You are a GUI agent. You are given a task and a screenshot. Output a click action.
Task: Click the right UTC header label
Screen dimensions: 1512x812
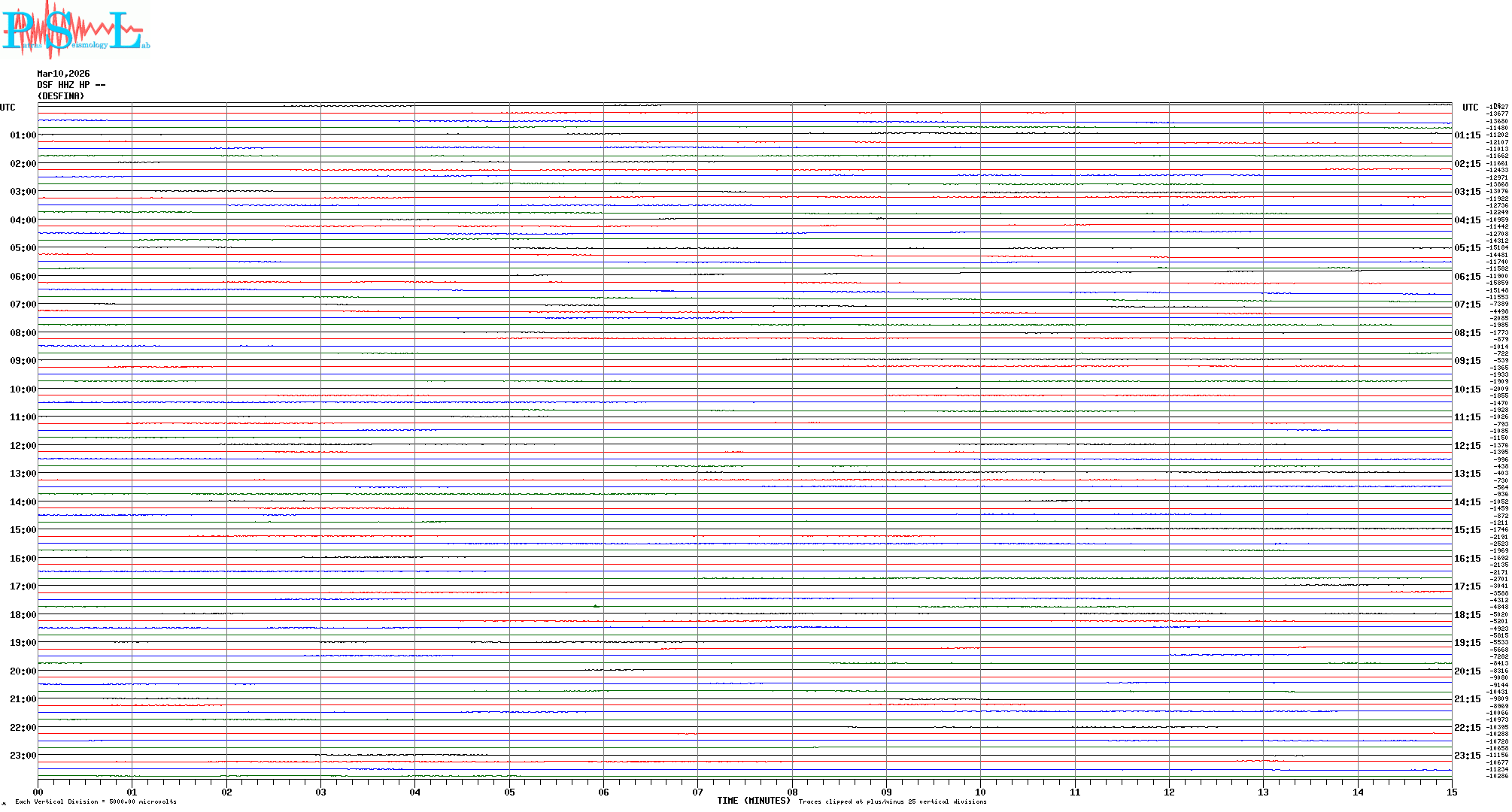tap(1470, 108)
